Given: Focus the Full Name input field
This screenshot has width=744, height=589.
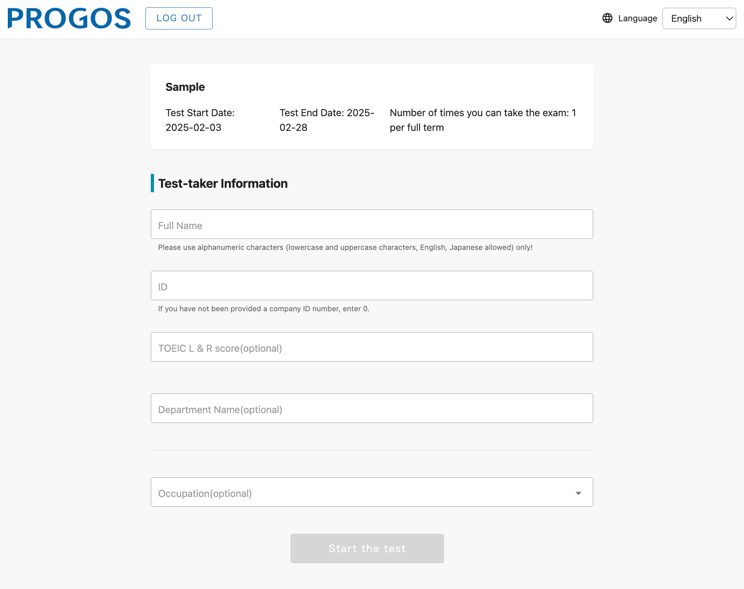Looking at the screenshot, I should click(x=372, y=224).
